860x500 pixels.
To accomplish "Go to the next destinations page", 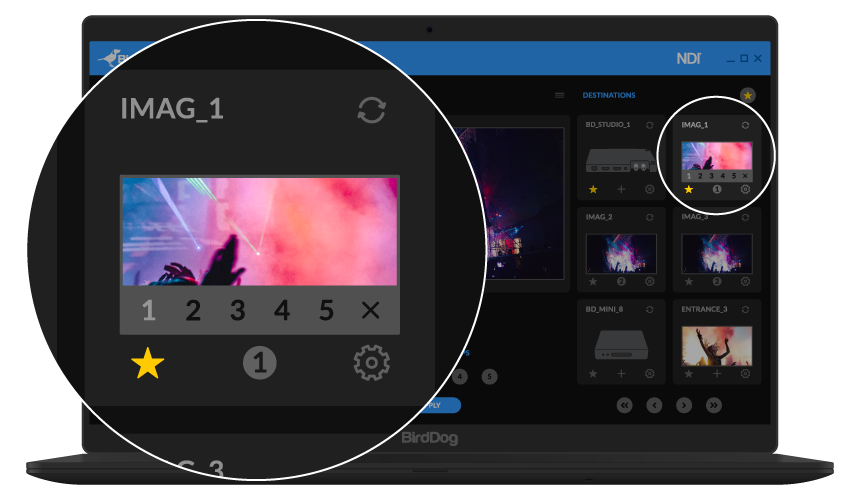I will 683,405.
